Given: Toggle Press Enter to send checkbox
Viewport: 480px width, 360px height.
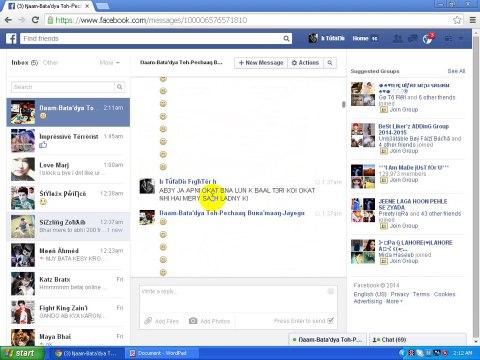Looking at the screenshot, I should pyautogui.click(x=330, y=321).
